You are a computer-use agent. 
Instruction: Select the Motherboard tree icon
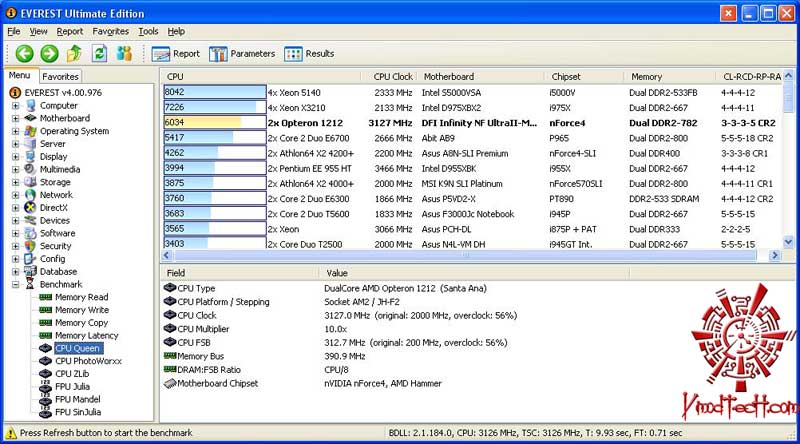(x=31, y=118)
